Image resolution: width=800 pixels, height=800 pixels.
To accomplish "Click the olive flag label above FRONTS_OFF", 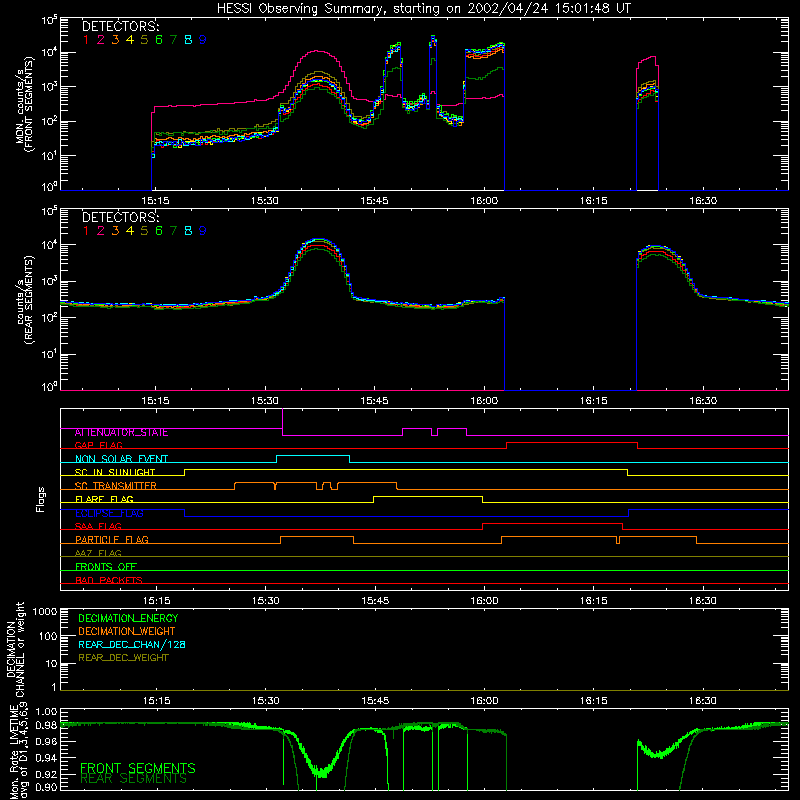I will coord(98,554).
